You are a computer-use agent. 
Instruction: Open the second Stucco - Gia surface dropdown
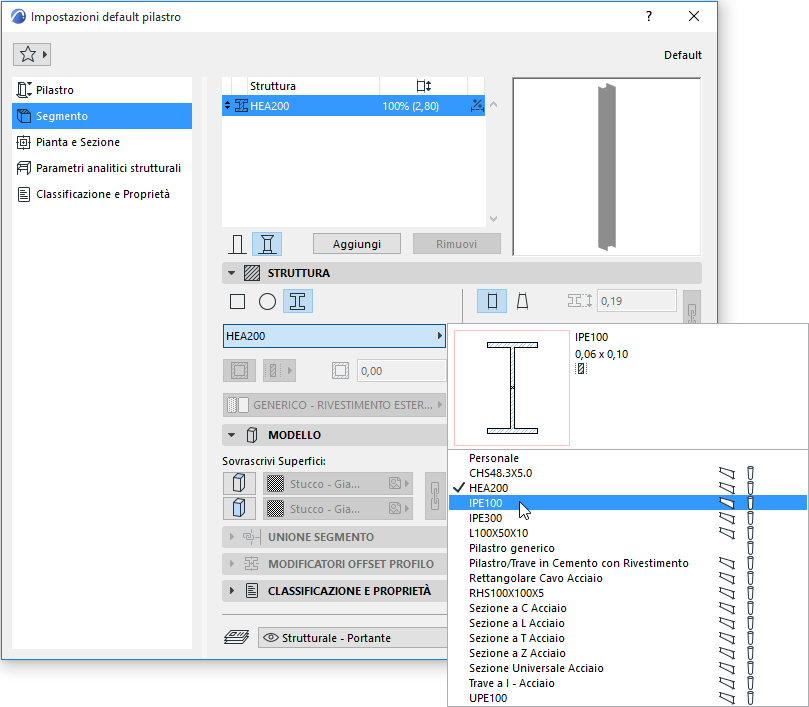338,508
